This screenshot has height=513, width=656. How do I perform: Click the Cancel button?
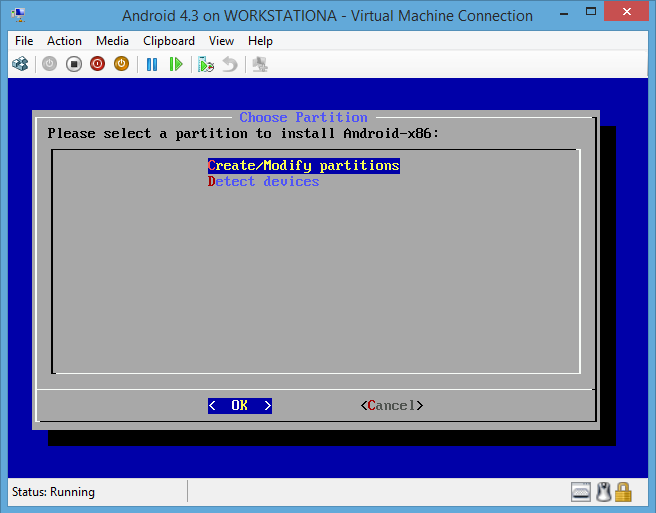[392, 405]
